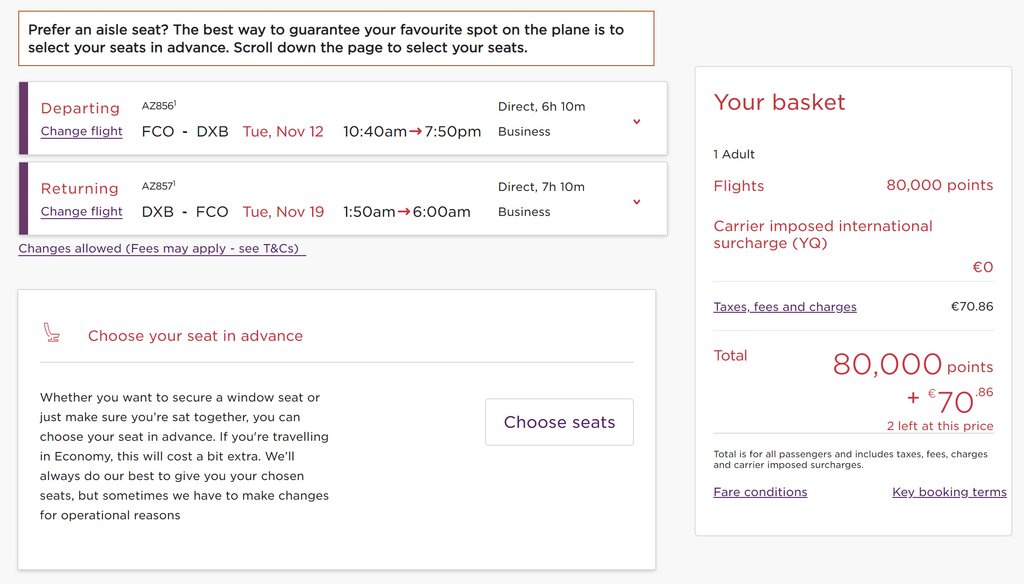This screenshot has height=584, width=1024.
Task: Click the Tue, Nov 12 departing date
Action: pyautogui.click(x=283, y=131)
